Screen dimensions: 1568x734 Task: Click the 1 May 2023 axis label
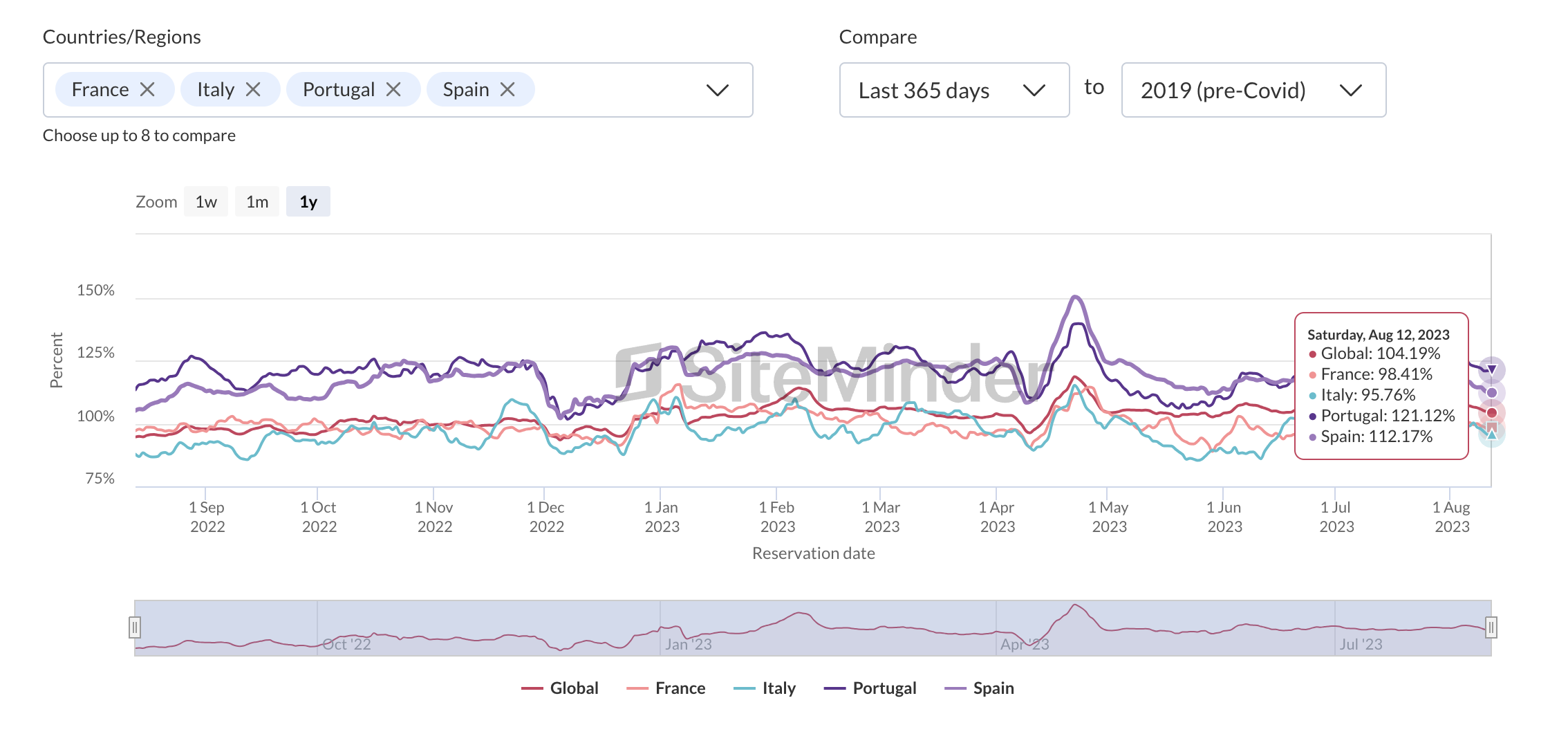point(1109,517)
